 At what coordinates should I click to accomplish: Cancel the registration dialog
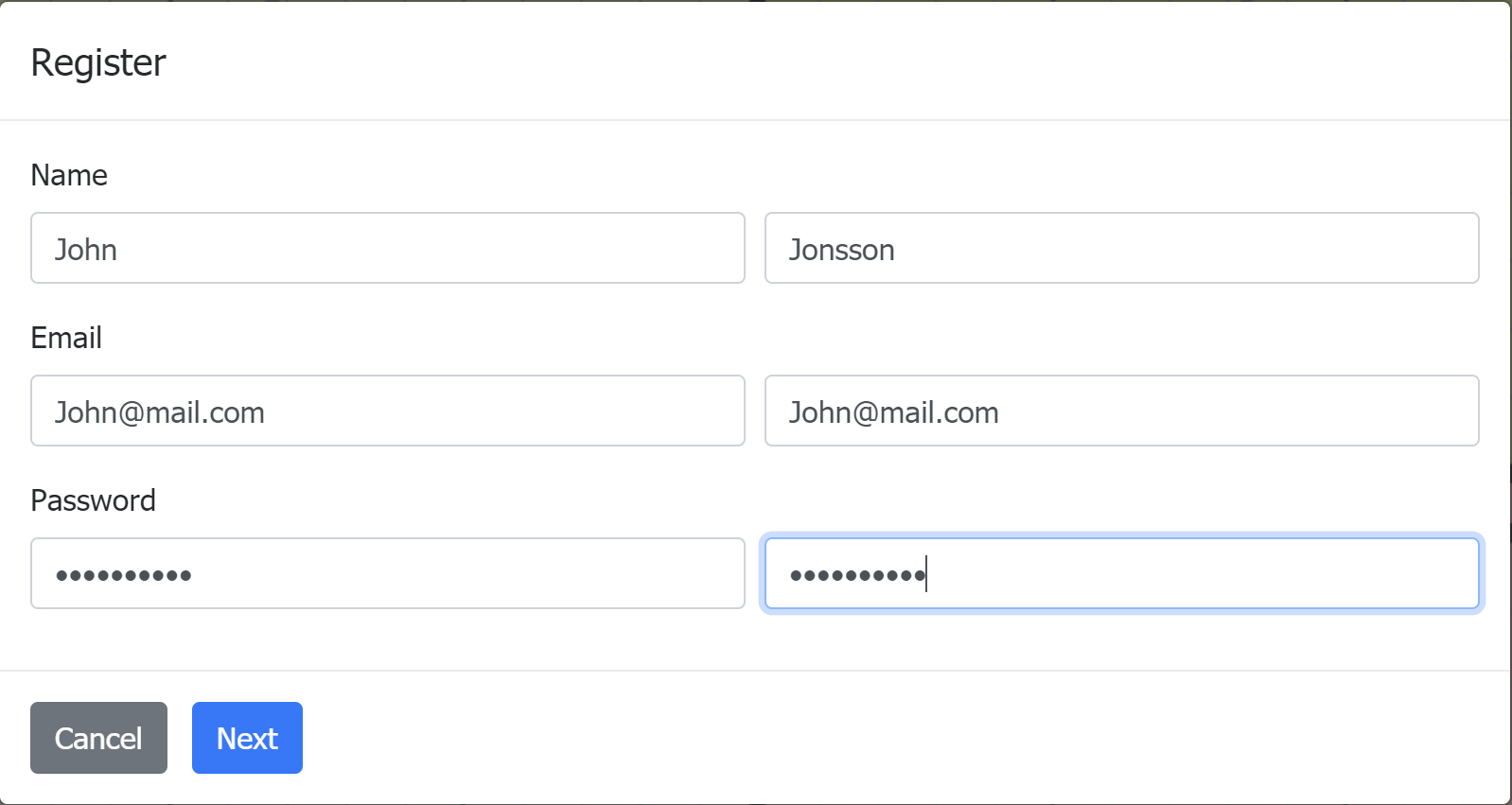click(98, 738)
